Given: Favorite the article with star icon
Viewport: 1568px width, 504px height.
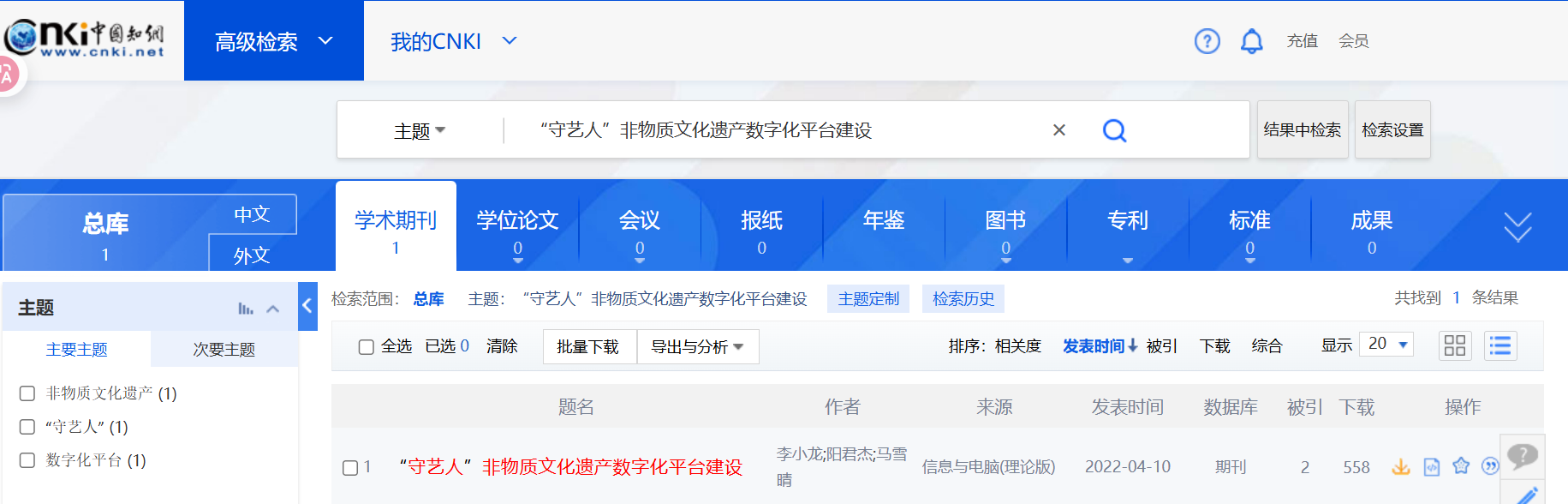Looking at the screenshot, I should [x=1461, y=466].
